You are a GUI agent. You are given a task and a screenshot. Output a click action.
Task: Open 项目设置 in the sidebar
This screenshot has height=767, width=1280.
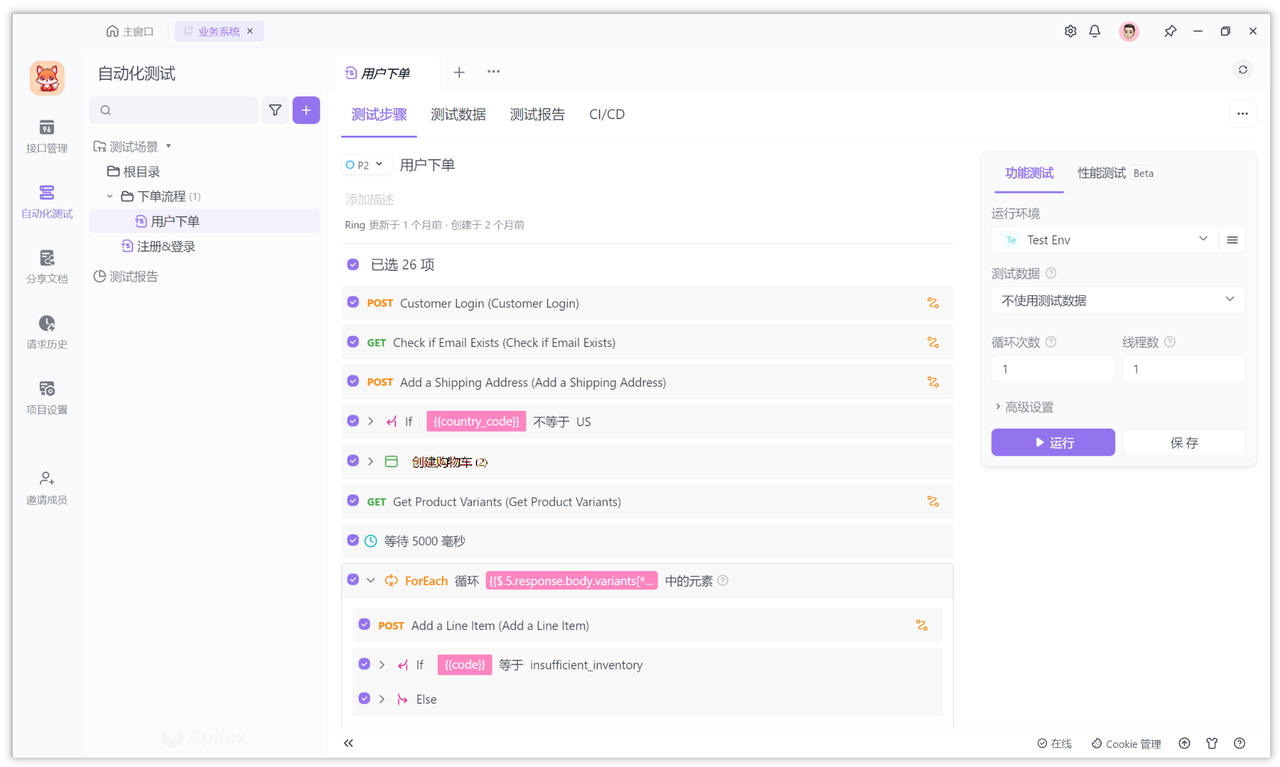(x=46, y=396)
